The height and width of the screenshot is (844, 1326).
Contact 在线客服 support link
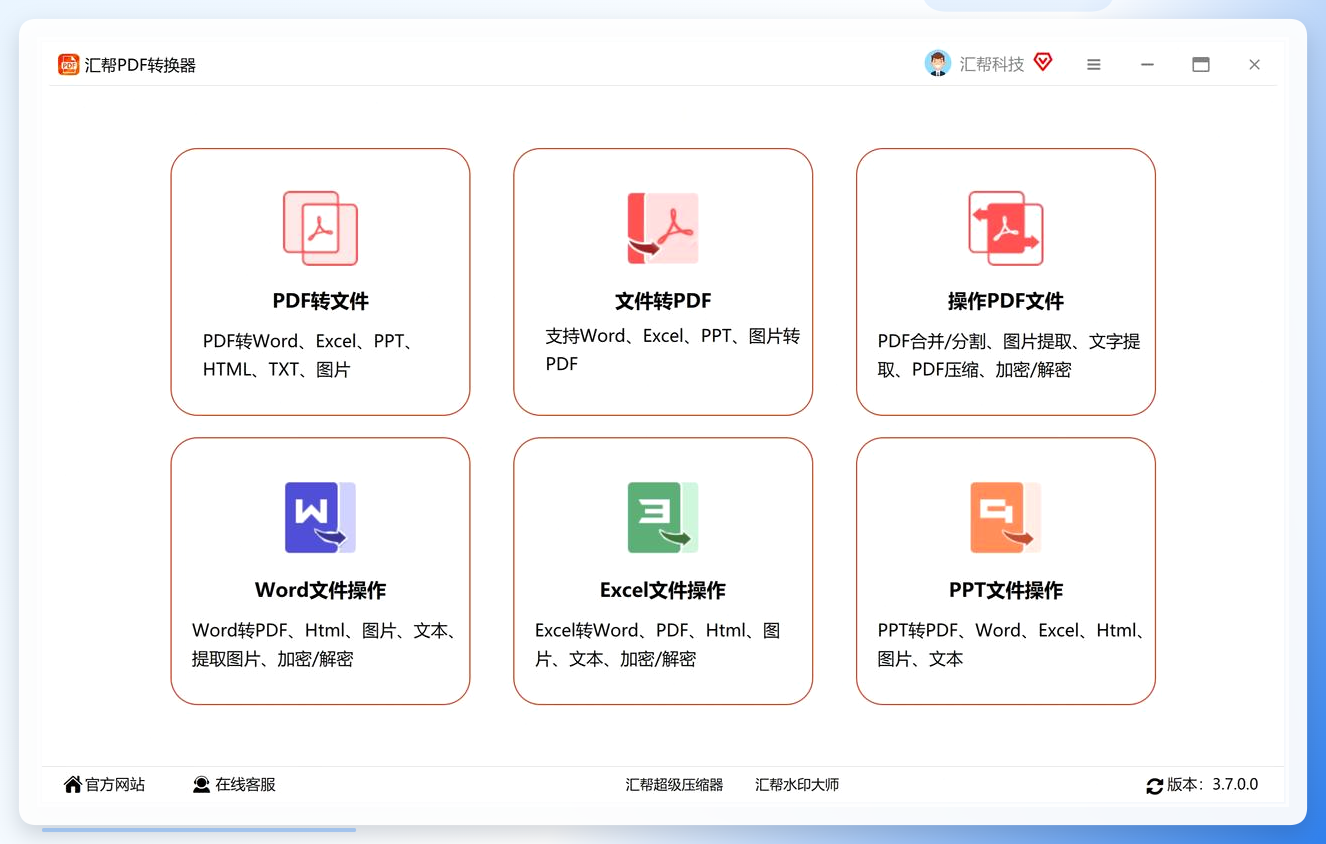click(x=245, y=785)
